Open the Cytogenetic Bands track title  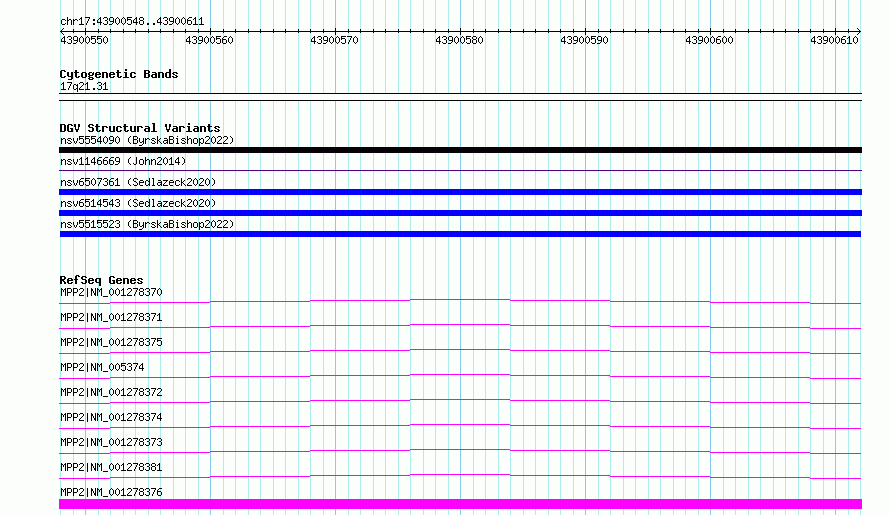tap(119, 74)
